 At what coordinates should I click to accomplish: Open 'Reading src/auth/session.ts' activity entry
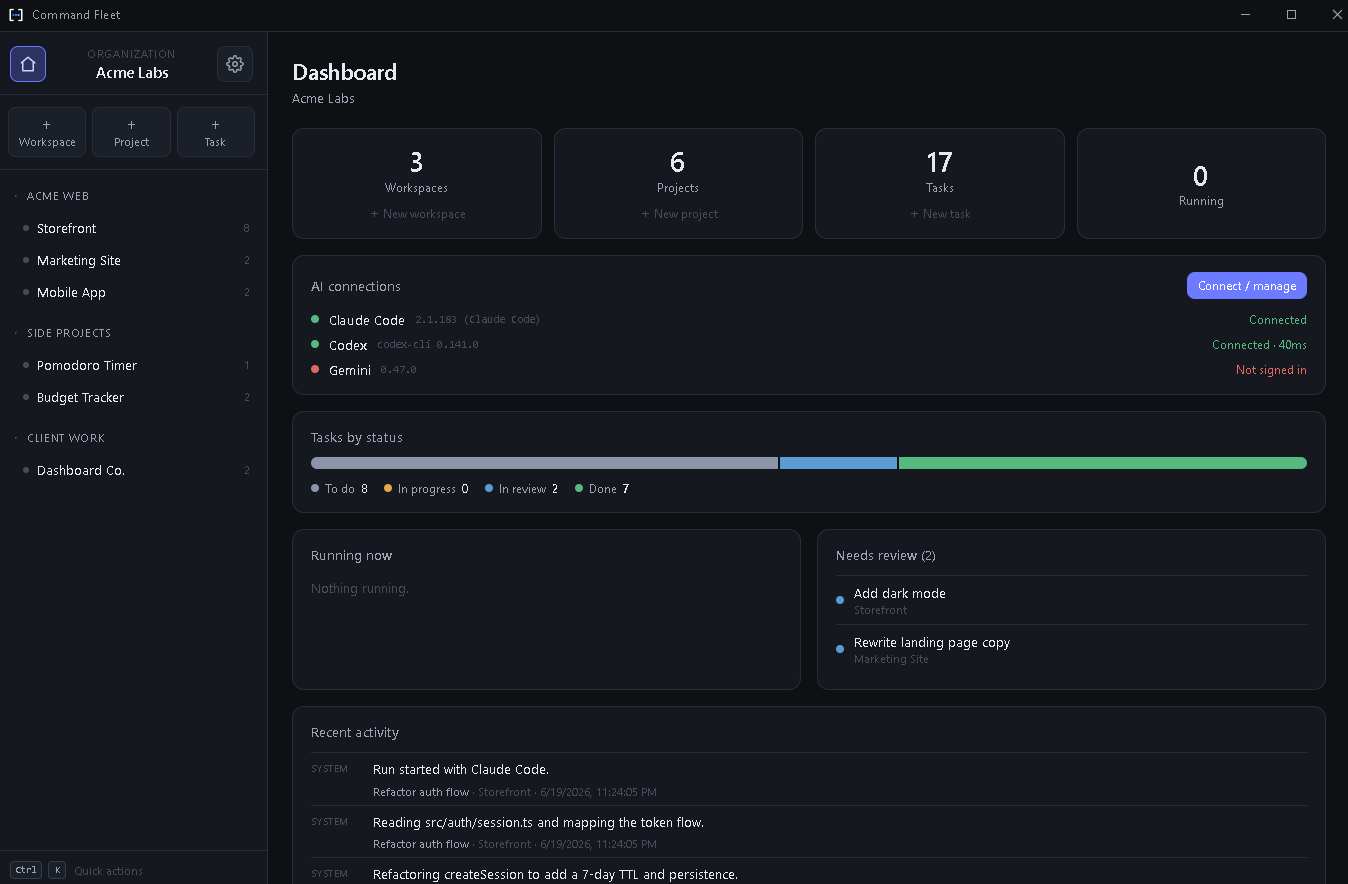(x=808, y=832)
